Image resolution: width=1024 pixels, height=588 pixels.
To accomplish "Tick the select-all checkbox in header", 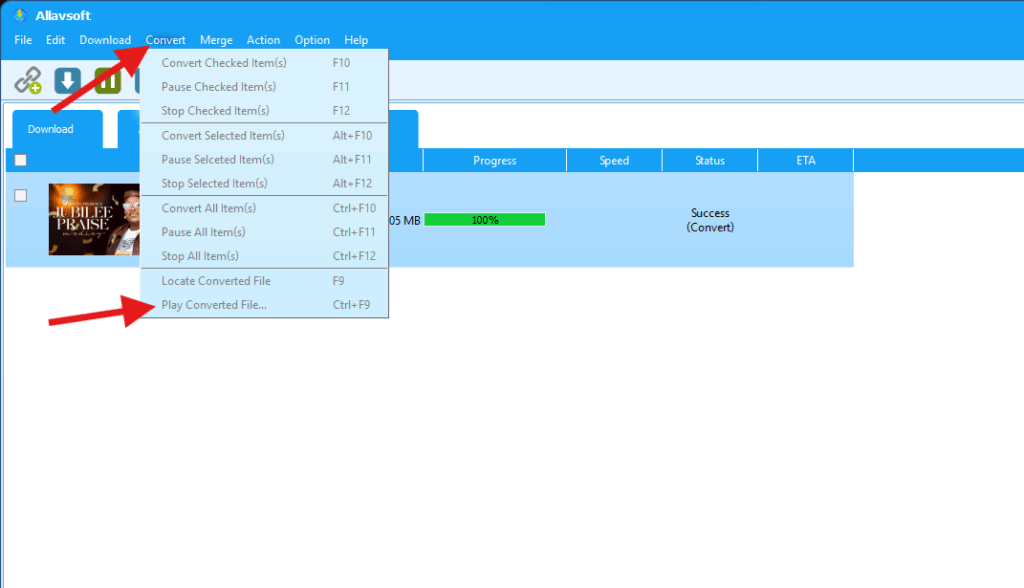I will click(21, 160).
